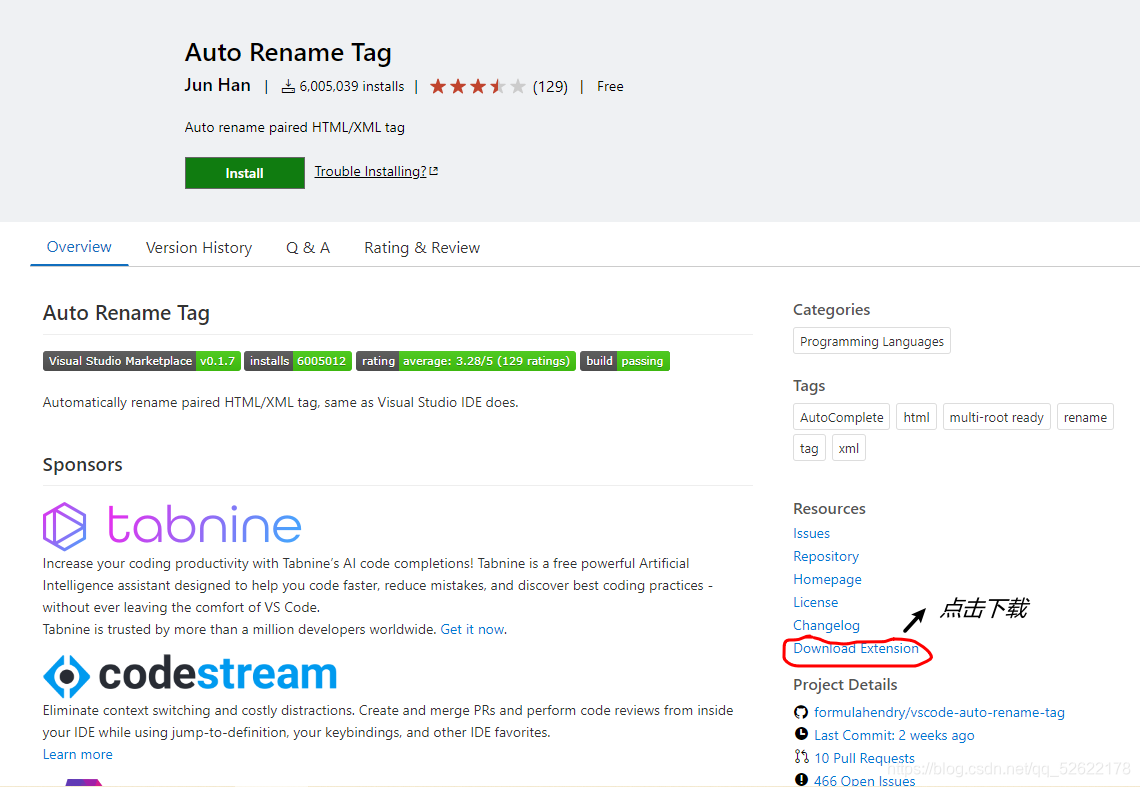
Task: Open the Homepage resource link
Action: pos(827,580)
